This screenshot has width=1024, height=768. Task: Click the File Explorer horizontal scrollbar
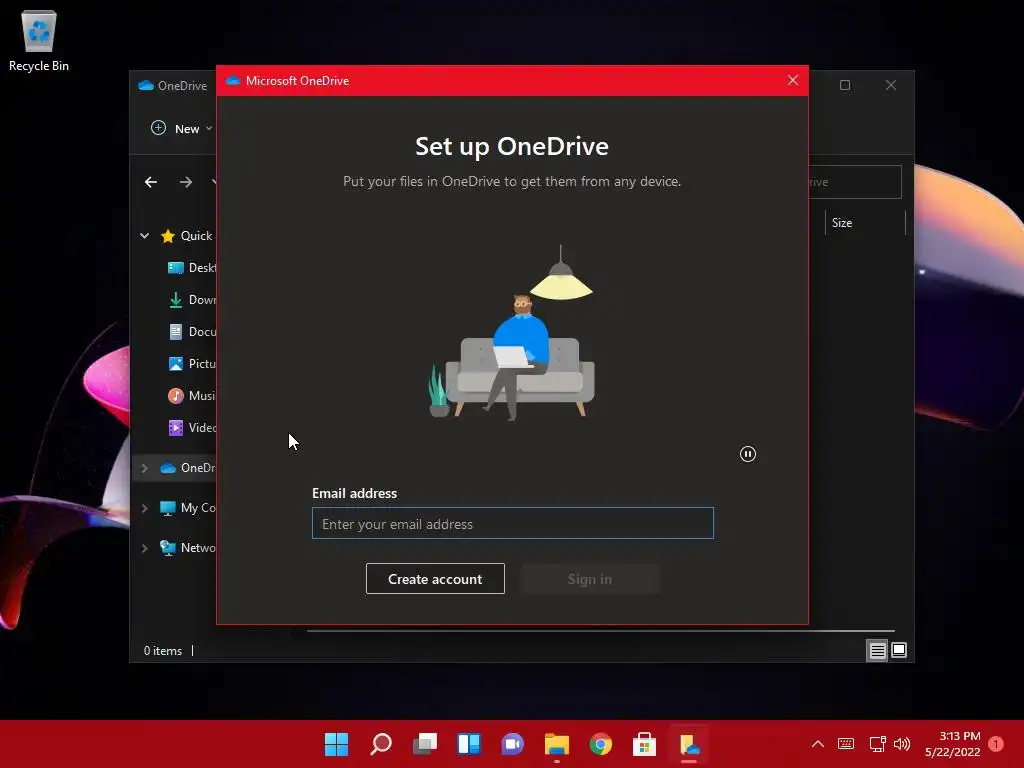[x=601, y=631]
